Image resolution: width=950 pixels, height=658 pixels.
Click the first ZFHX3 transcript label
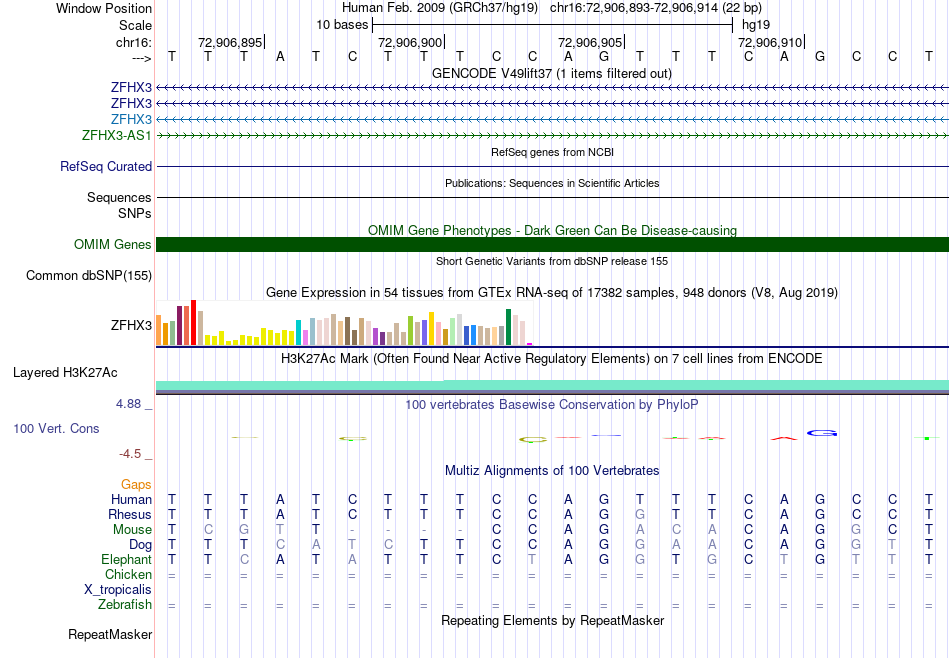coord(131,87)
